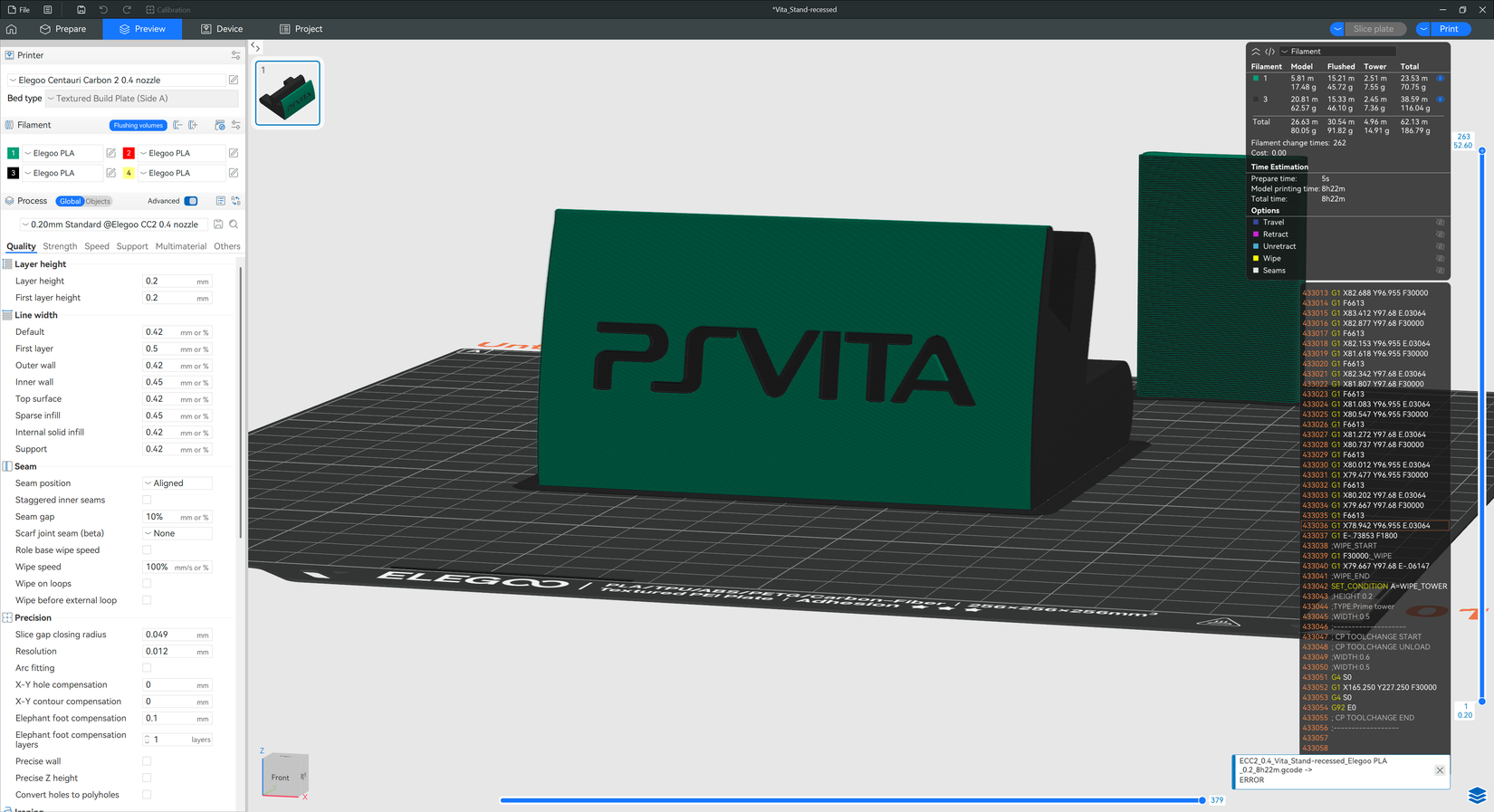The image size is (1494, 812).
Task: Open the printer preset dropdown
Action: point(115,80)
